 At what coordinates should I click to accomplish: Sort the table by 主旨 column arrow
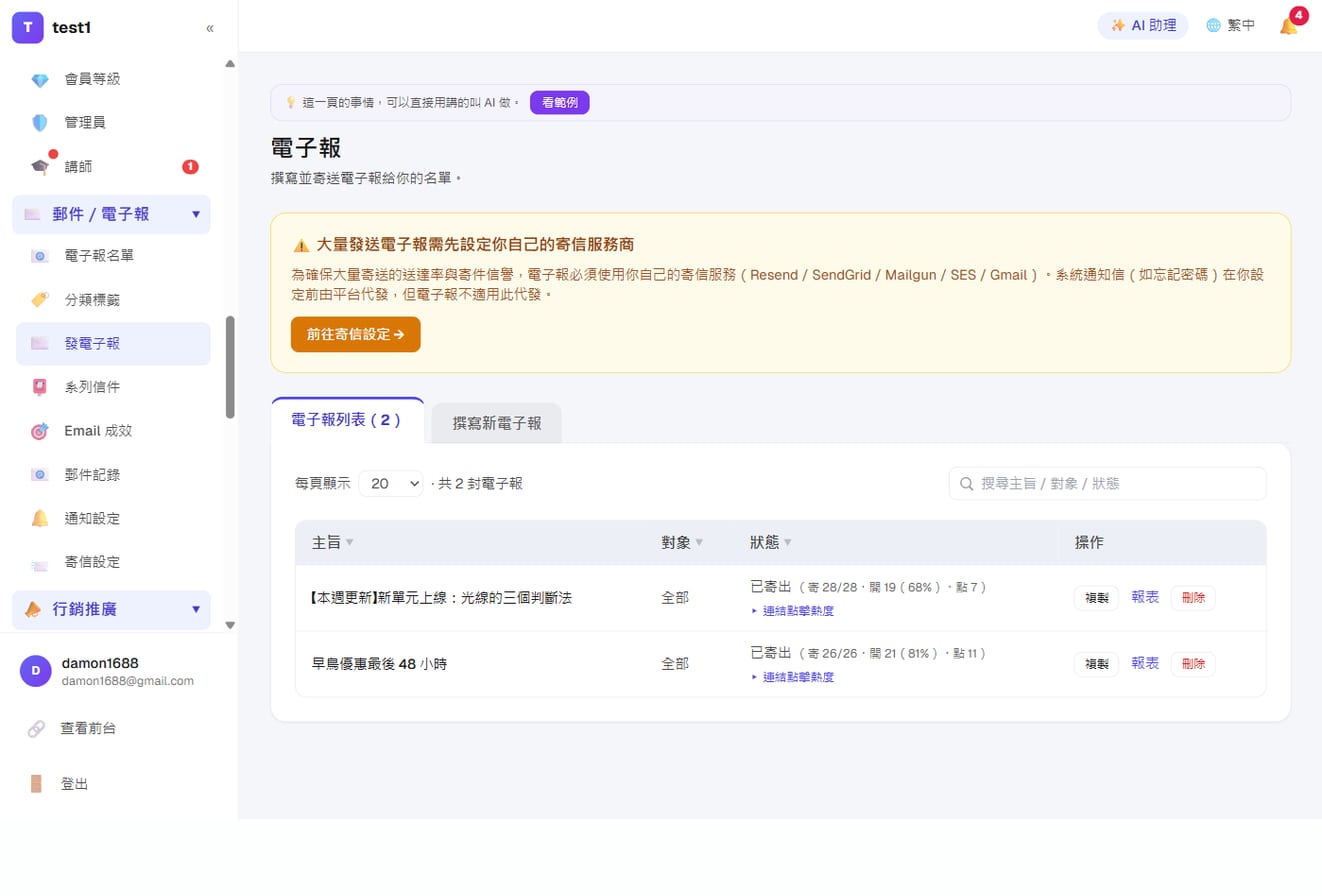(349, 543)
